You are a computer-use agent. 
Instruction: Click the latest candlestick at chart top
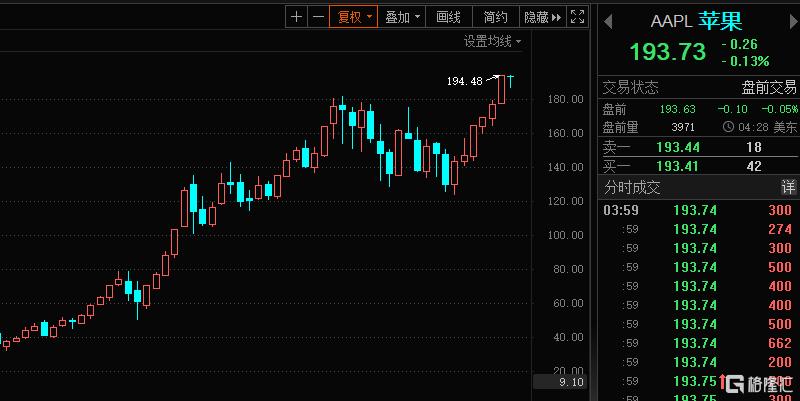(510, 81)
